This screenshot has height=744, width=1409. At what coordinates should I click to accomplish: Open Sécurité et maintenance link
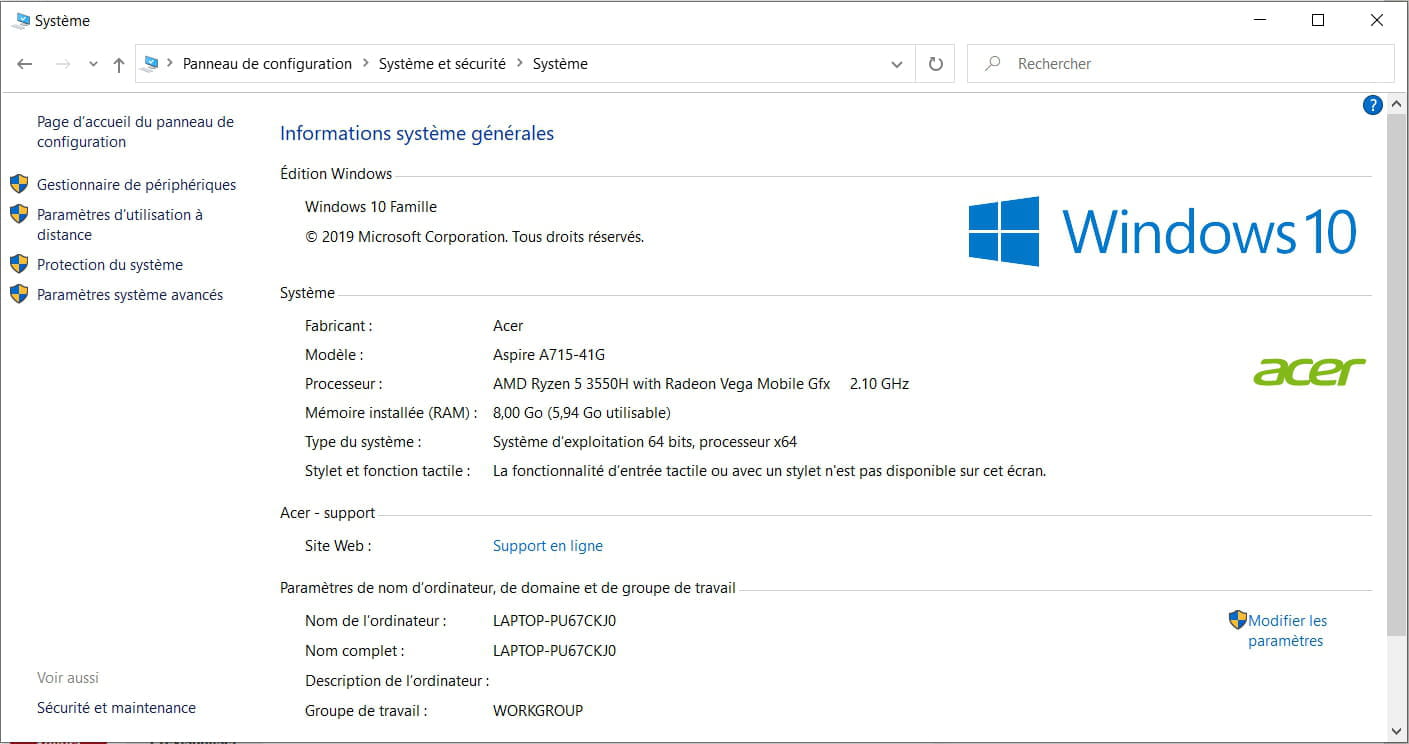pyautogui.click(x=116, y=708)
